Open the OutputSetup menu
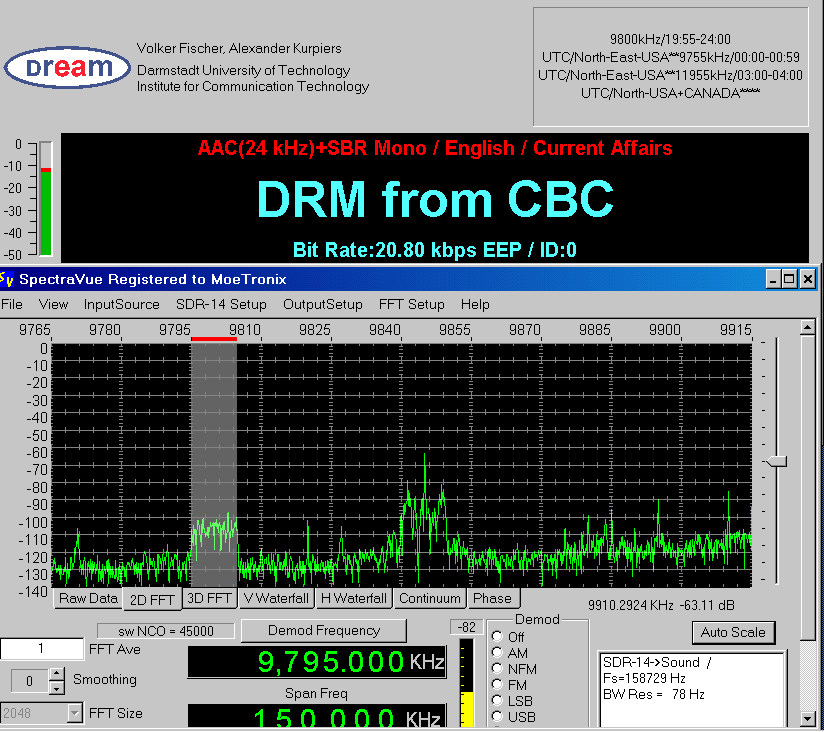Screen dimensions: 824x732 coord(323,304)
